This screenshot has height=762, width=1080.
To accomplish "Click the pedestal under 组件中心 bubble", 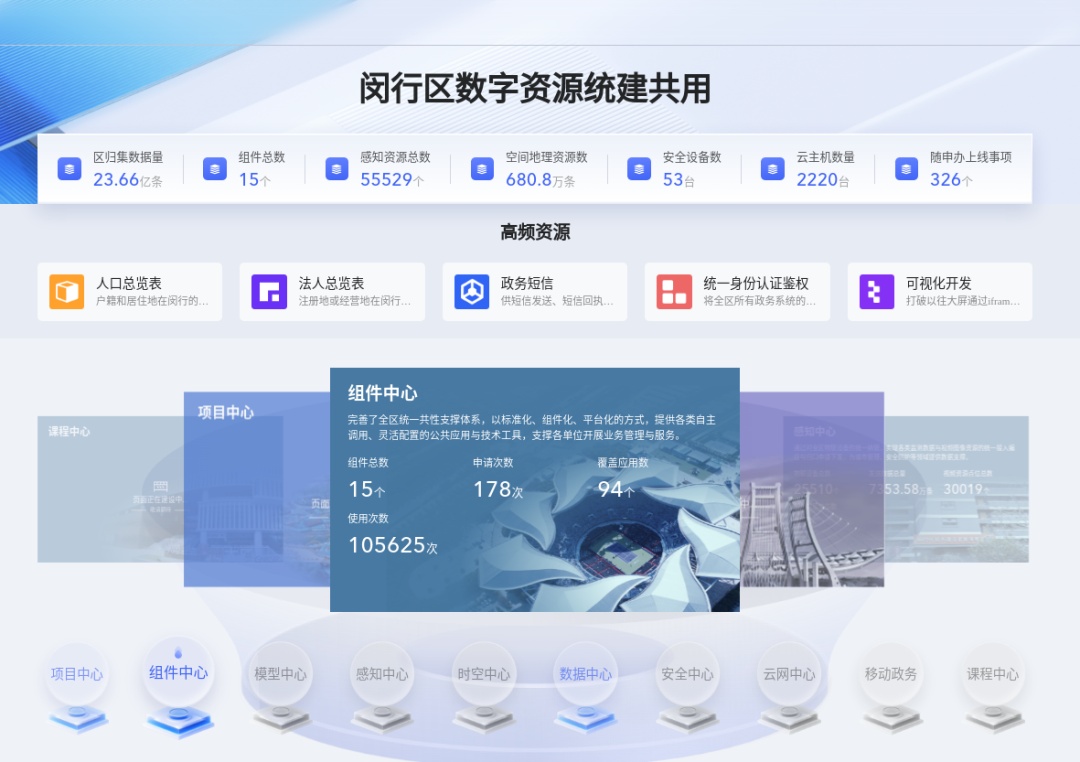I will [x=180, y=721].
